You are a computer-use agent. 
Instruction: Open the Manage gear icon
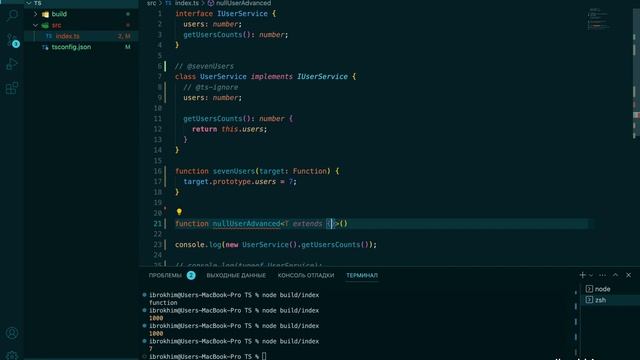pos(12,355)
